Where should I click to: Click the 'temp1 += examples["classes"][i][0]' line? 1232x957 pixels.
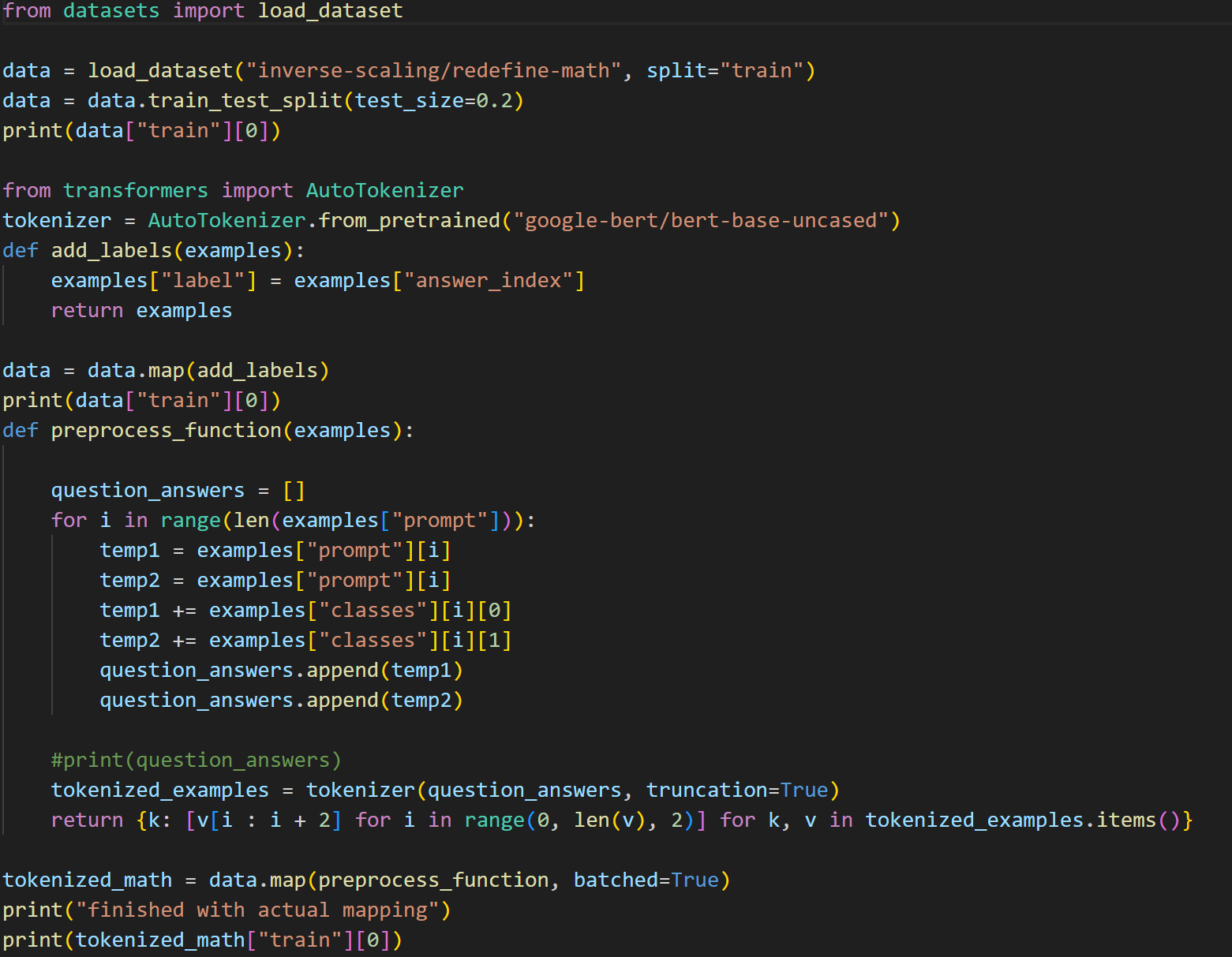pyautogui.click(x=305, y=611)
